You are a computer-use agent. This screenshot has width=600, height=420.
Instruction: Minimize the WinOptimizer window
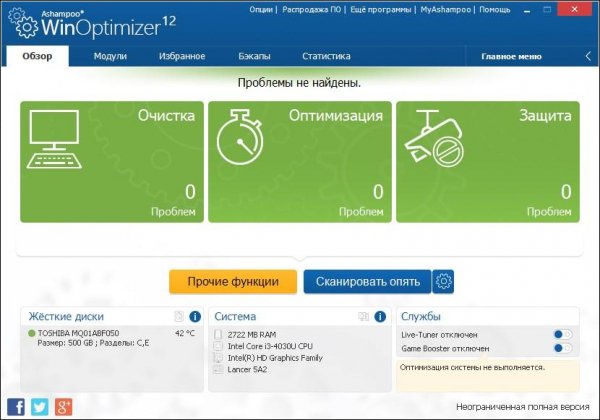pos(527,10)
